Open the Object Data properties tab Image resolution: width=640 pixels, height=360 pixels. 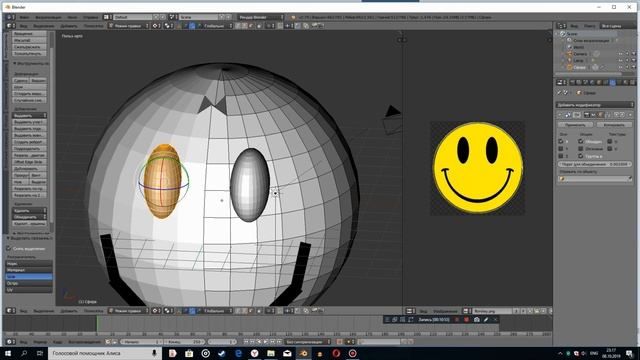click(620, 82)
